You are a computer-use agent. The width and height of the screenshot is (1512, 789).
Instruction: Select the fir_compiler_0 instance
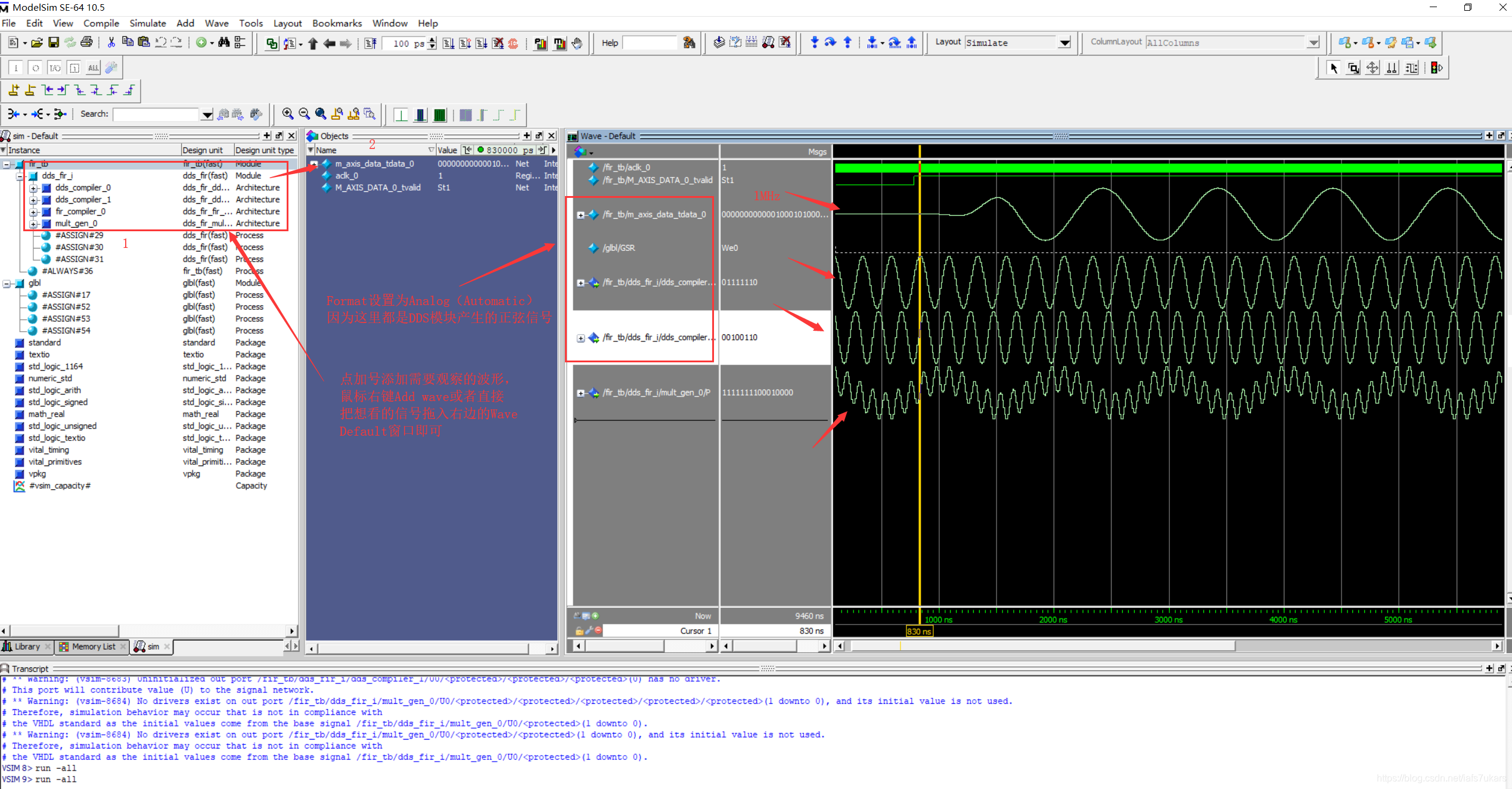[80, 212]
